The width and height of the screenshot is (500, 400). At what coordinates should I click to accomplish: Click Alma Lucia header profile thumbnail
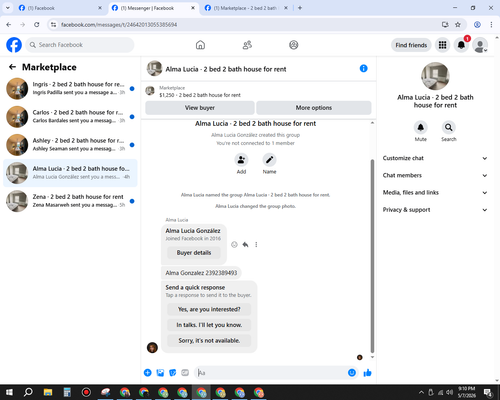click(154, 68)
